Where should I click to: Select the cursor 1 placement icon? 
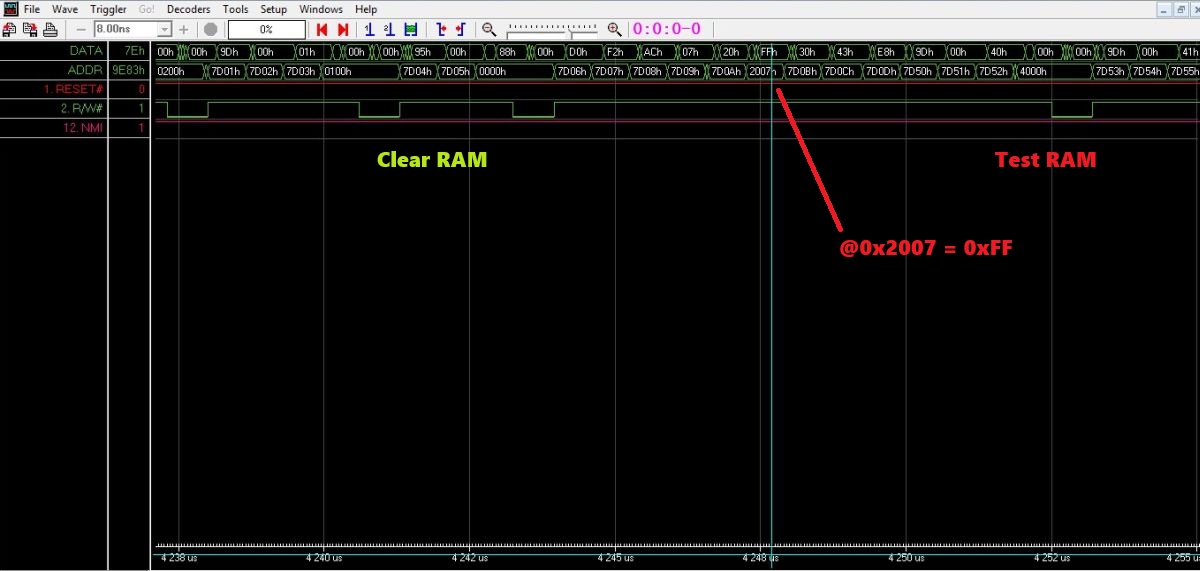coord(369,30)
